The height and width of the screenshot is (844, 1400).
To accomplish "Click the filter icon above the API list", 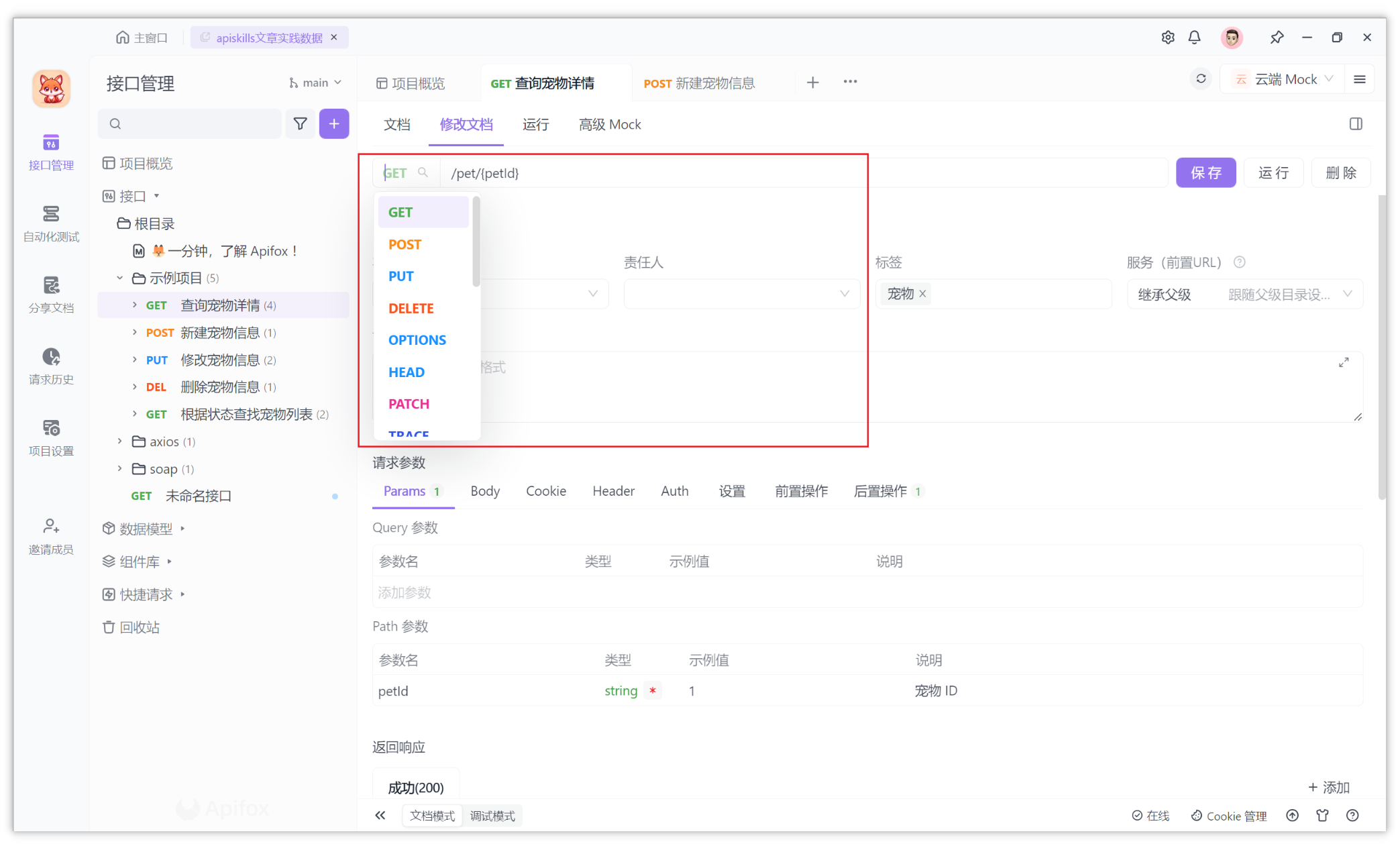I will click(300, 123).
